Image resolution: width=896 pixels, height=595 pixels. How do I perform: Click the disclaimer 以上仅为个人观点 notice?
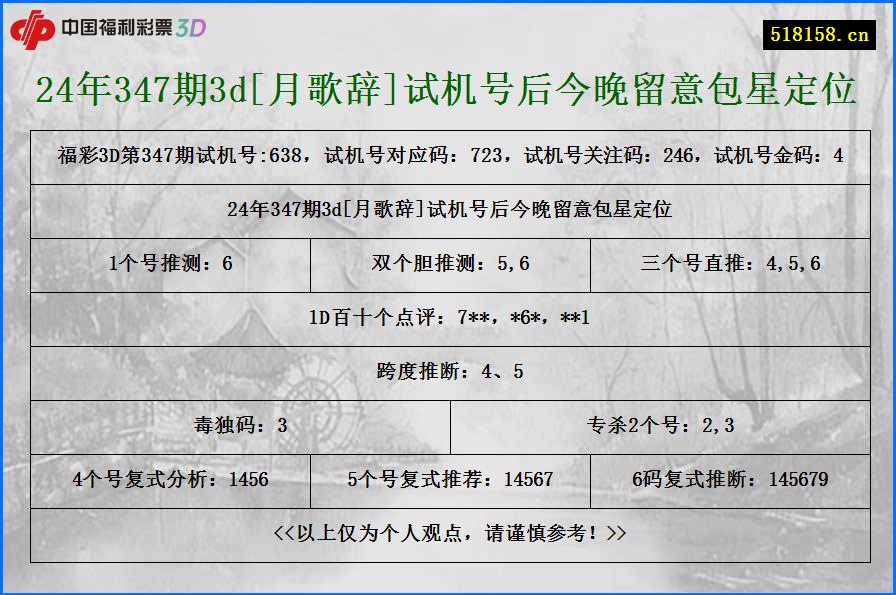[x=448, y=534]
